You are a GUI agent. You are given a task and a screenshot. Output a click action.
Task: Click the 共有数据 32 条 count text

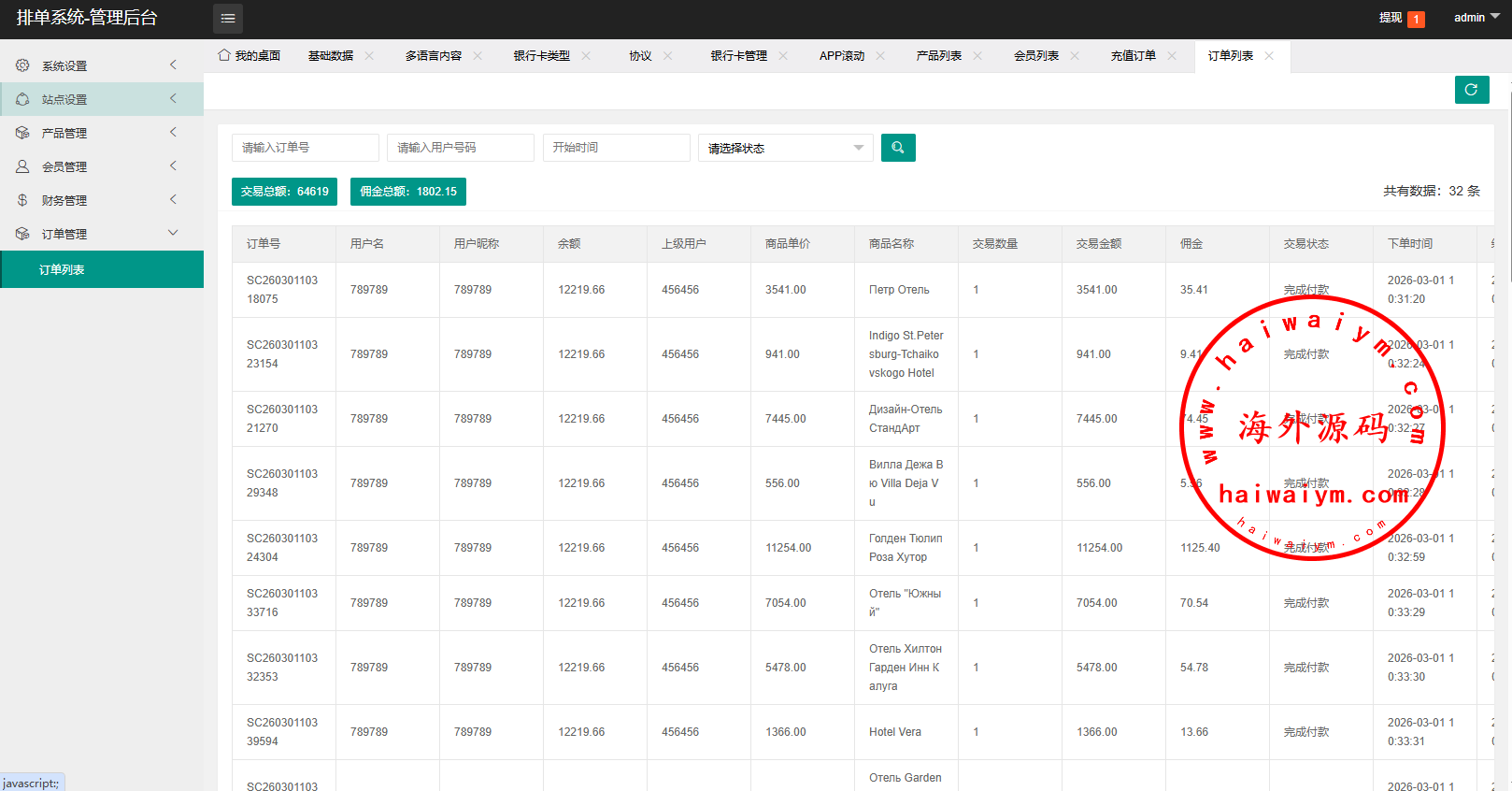[x=1432, y=191]
